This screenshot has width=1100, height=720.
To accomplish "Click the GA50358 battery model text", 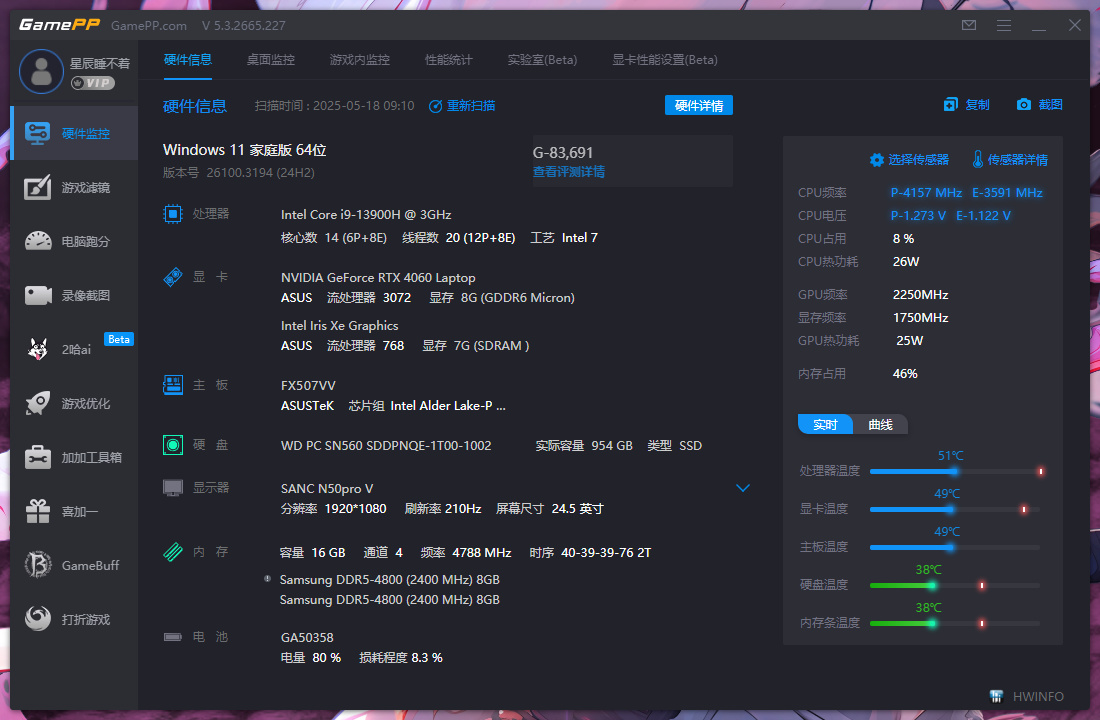I will (307, 638).
